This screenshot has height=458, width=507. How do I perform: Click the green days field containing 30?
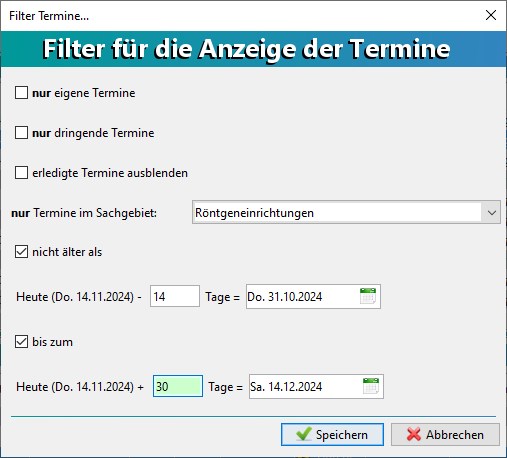[x=178, y=386]
